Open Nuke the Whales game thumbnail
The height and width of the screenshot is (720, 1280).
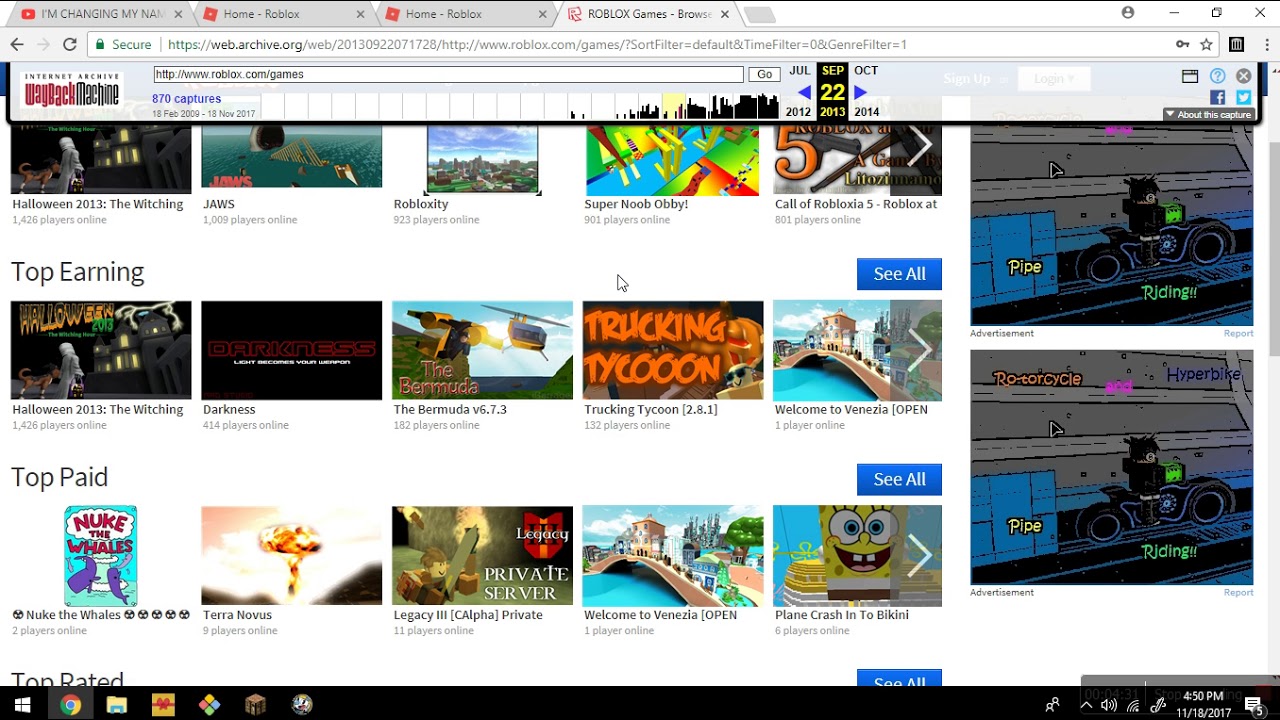pos(100,555)
